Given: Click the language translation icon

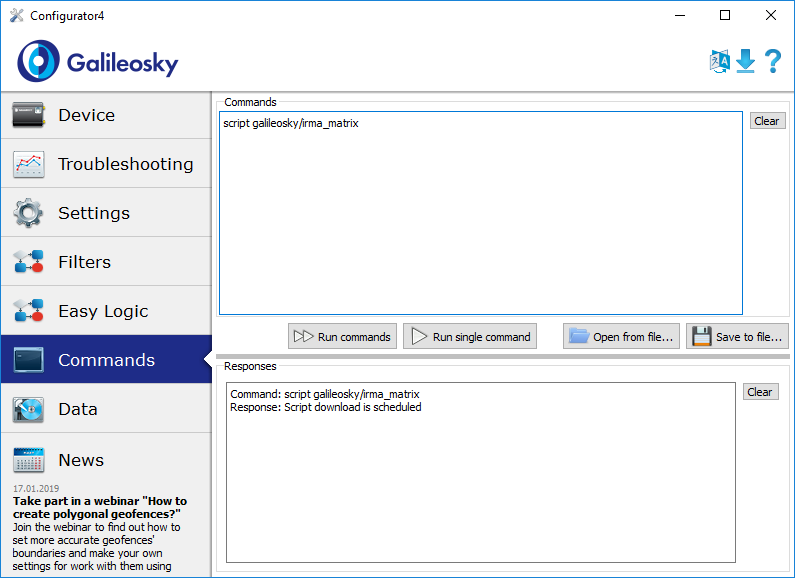Looking at the screenshot, I should click(719, 61).
